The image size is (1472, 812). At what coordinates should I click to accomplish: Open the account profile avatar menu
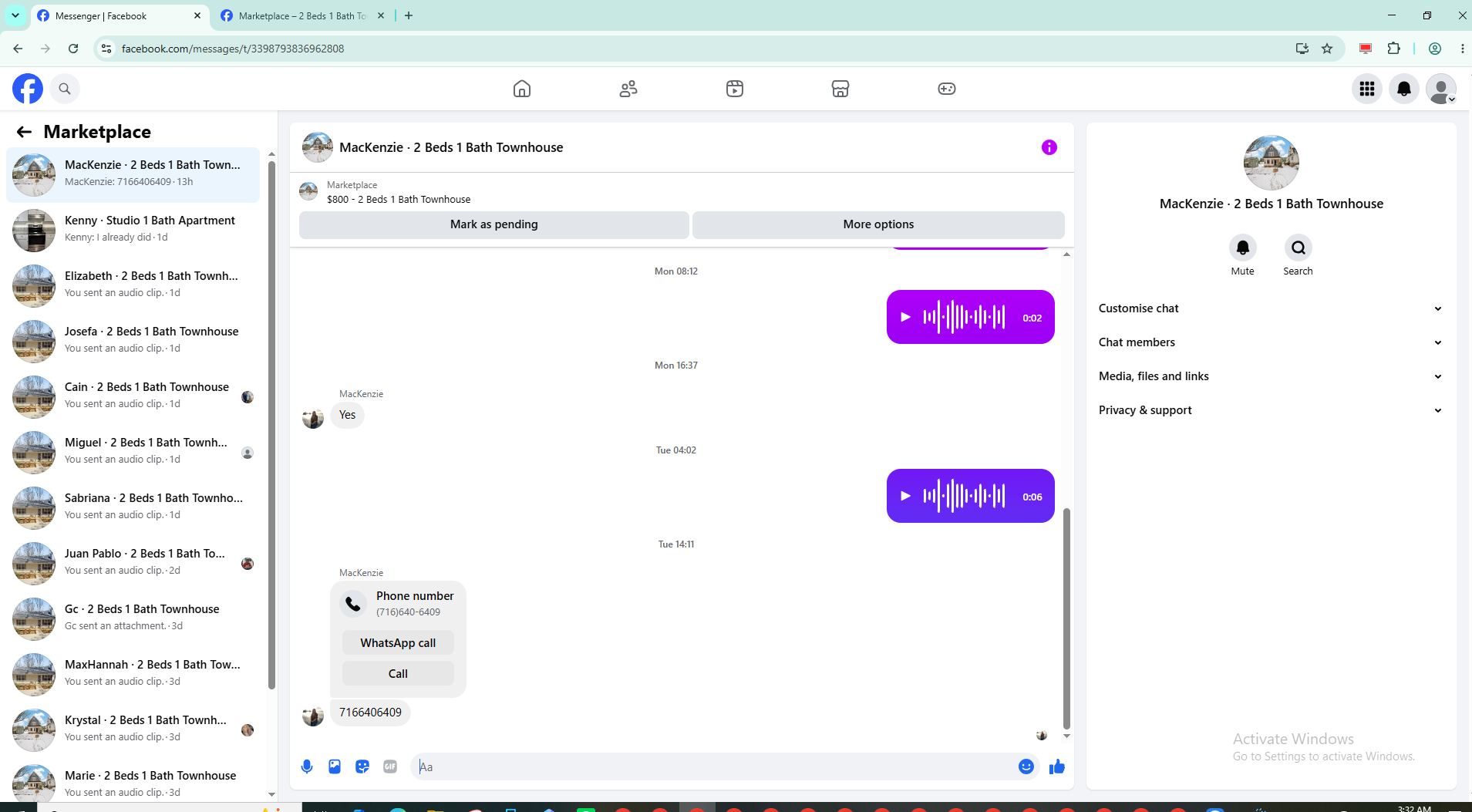click(1441, 89)
